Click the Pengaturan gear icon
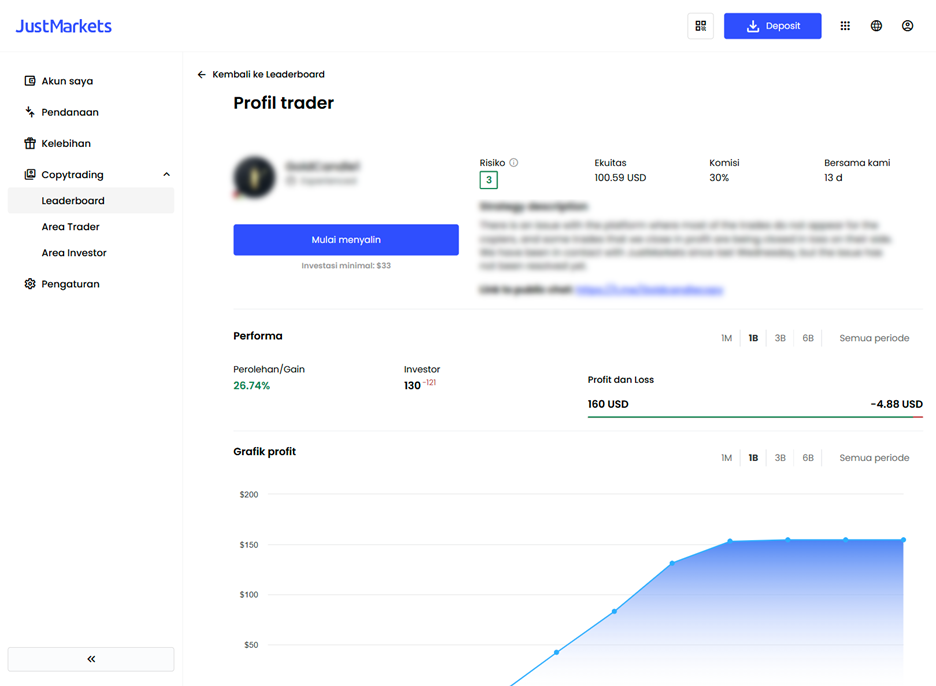 pos(30,284)
